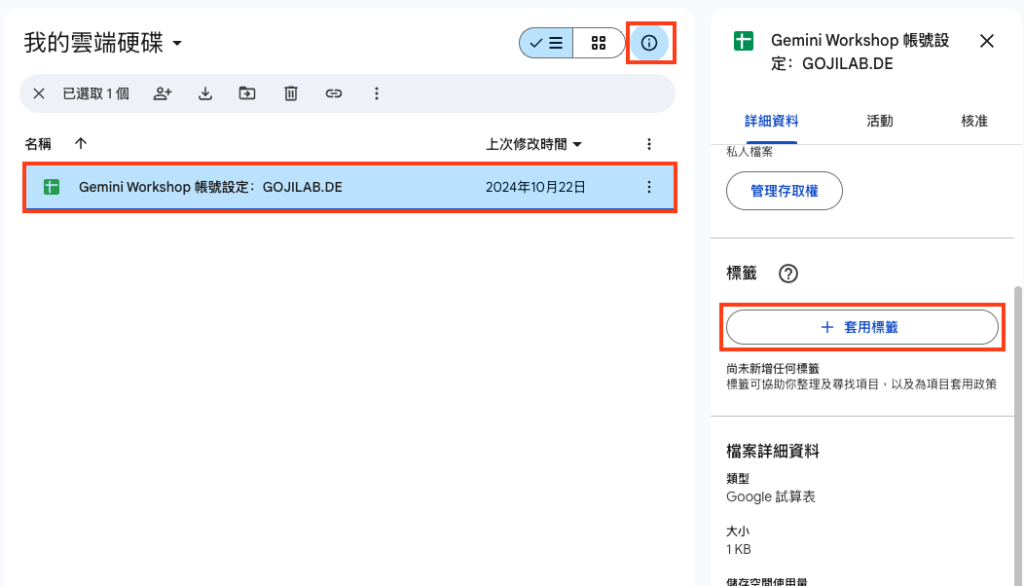Move selected file to a folder

[247, 93]
